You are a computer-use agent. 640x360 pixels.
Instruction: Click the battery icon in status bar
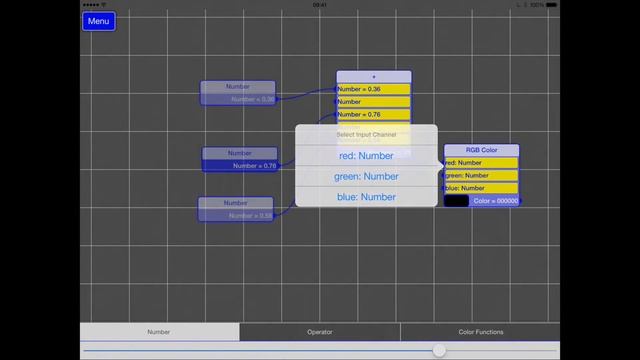551,5
